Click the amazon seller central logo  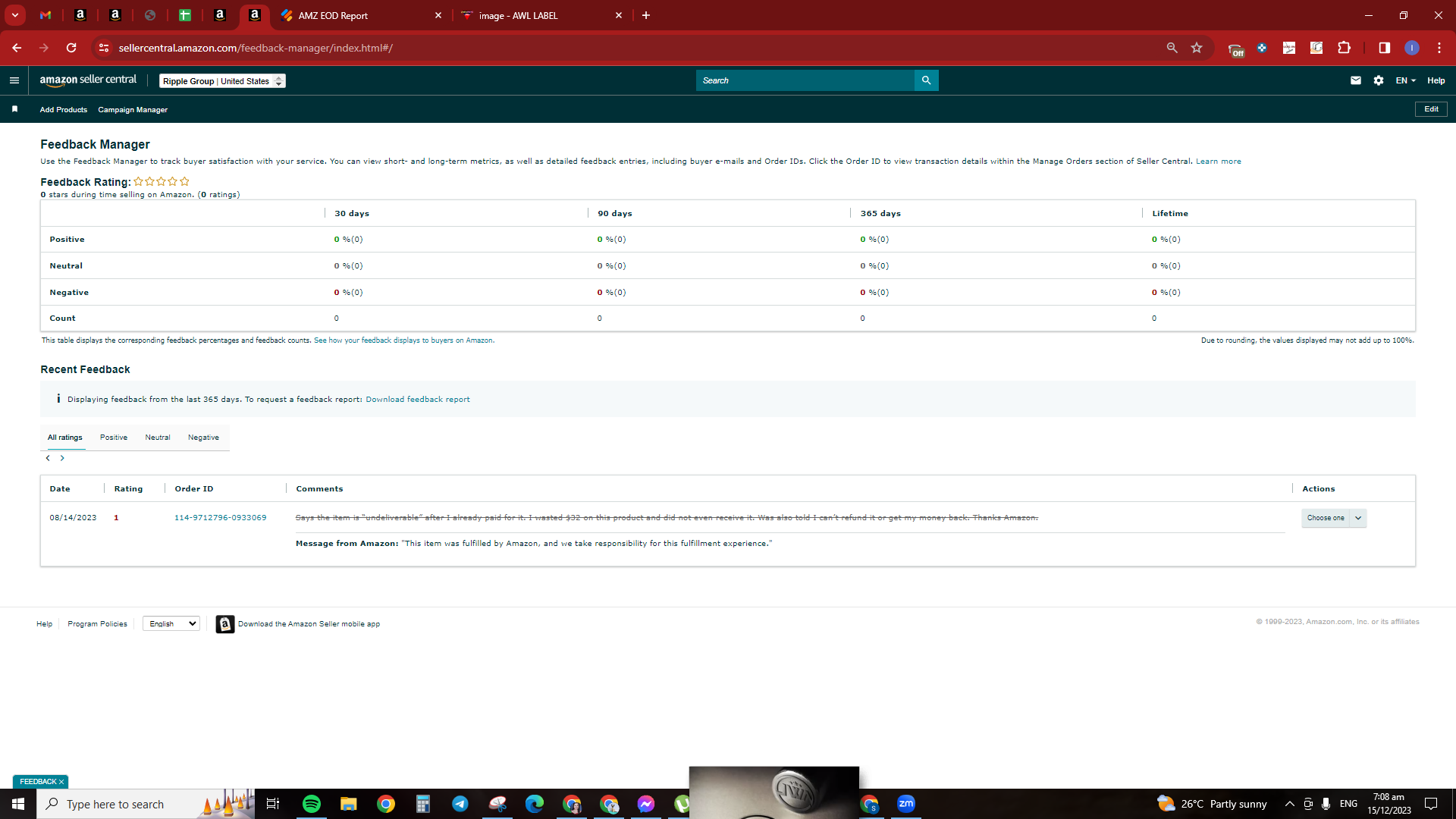coord(88,80)
